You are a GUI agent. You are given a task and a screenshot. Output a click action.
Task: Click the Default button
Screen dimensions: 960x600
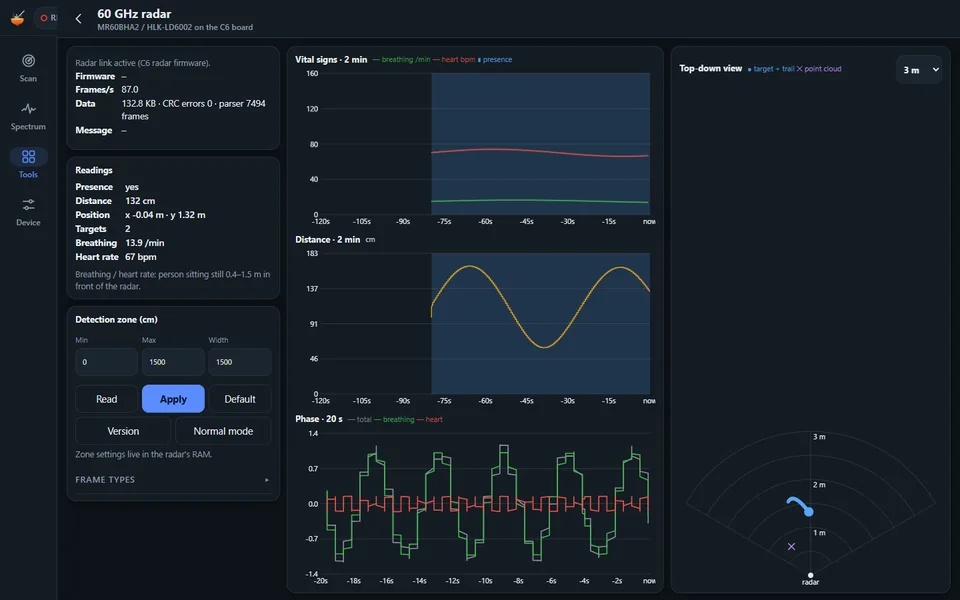pos(240,399)
